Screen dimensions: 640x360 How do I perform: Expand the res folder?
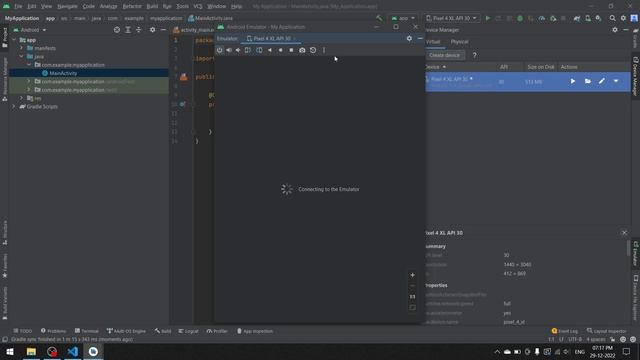[21, 98]
